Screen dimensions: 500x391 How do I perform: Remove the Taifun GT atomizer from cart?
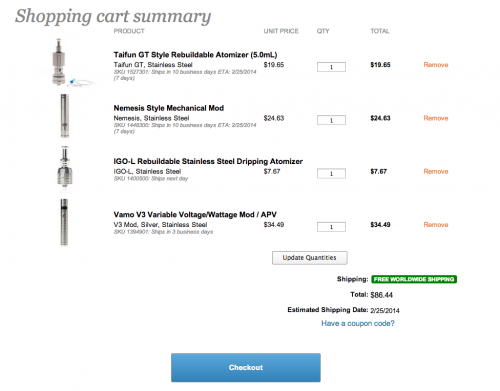click(x=436, y=65)
